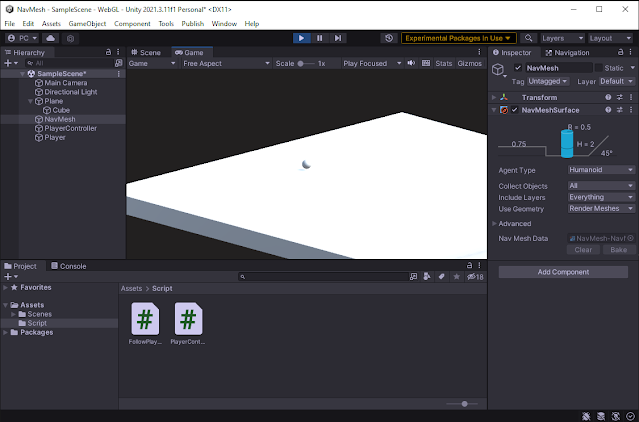This screenshot has height=422, width=639.
Task: Click the Bake button
Action: [x=618, y=250]
